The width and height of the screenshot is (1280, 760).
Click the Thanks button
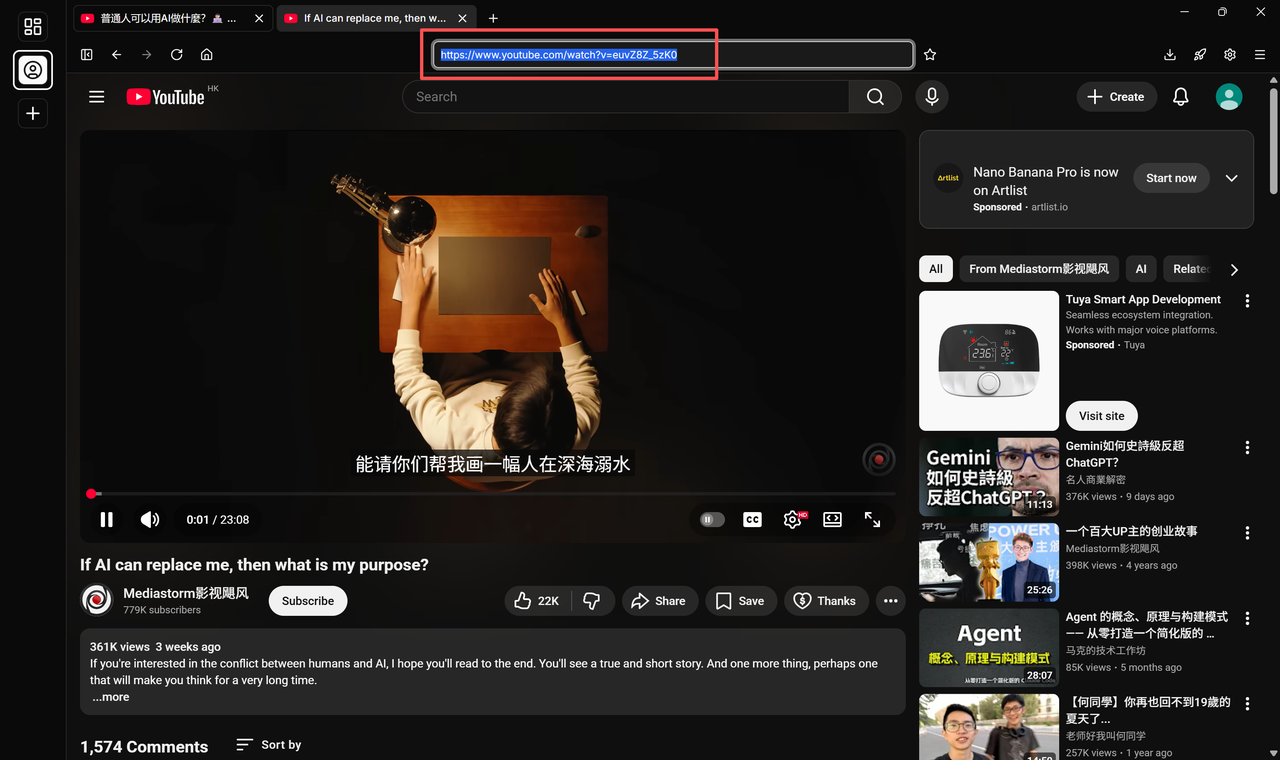point(825,601)
